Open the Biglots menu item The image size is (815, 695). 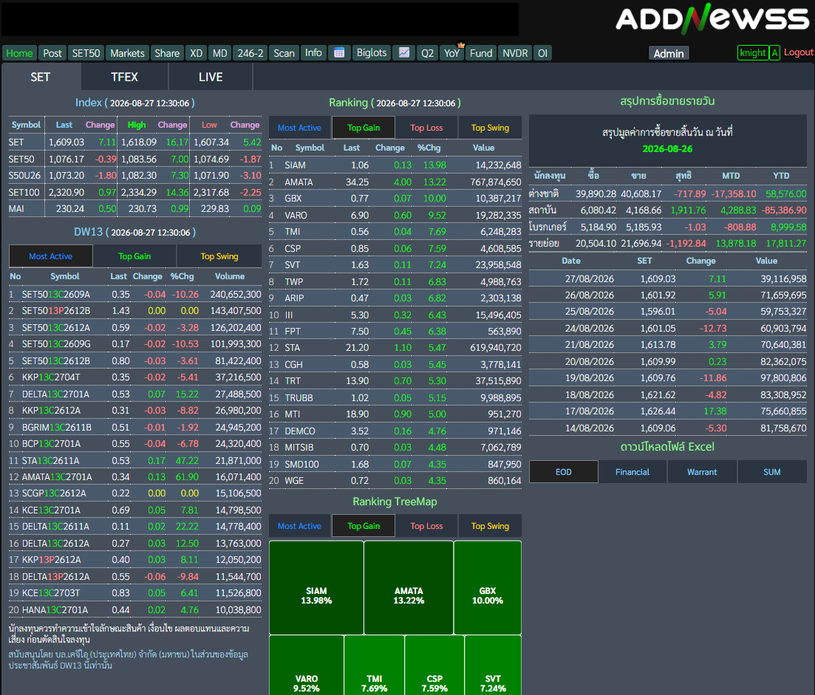(372, 53)
